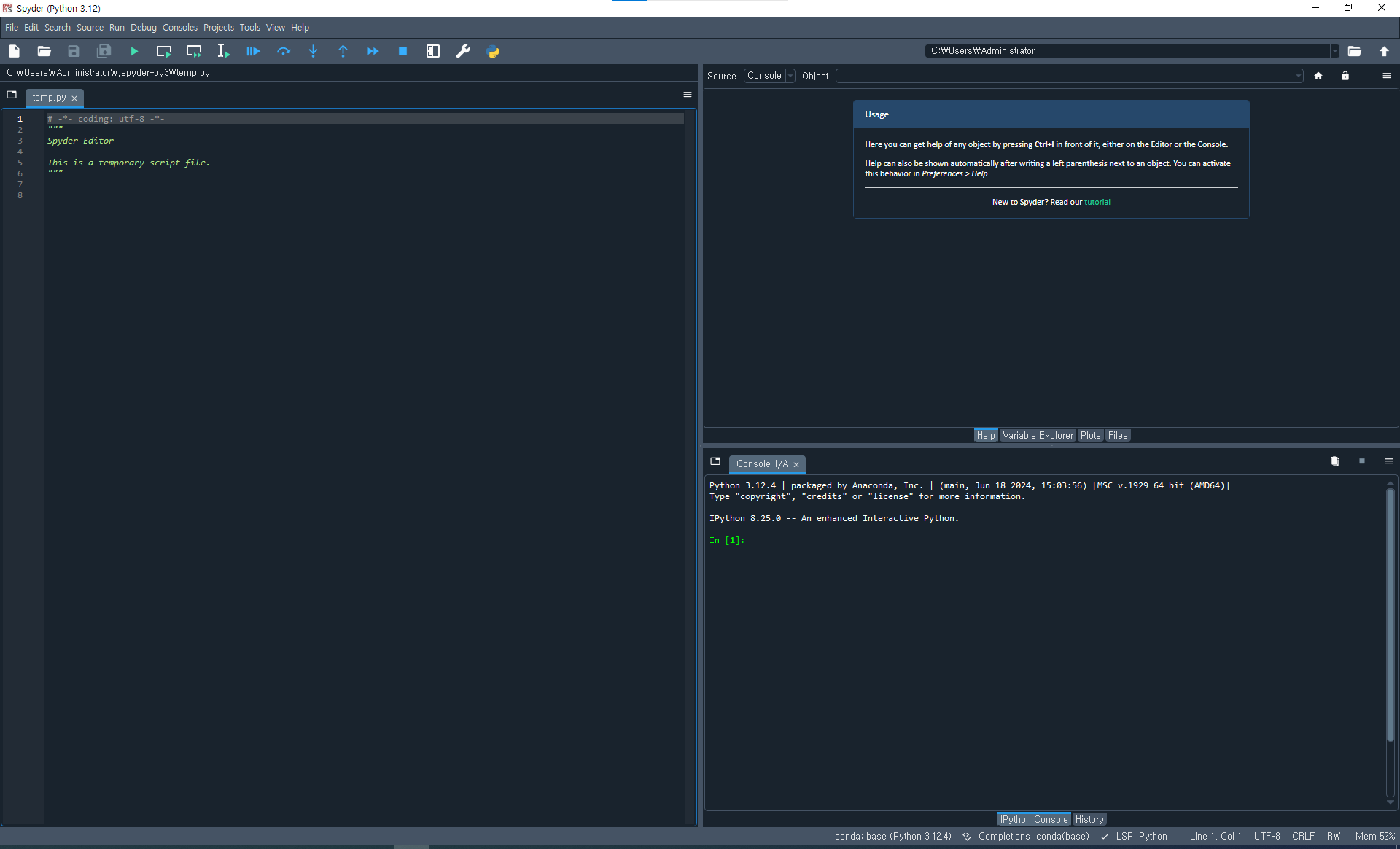Click the Stop debugging square icon

(x=402, y=51)
